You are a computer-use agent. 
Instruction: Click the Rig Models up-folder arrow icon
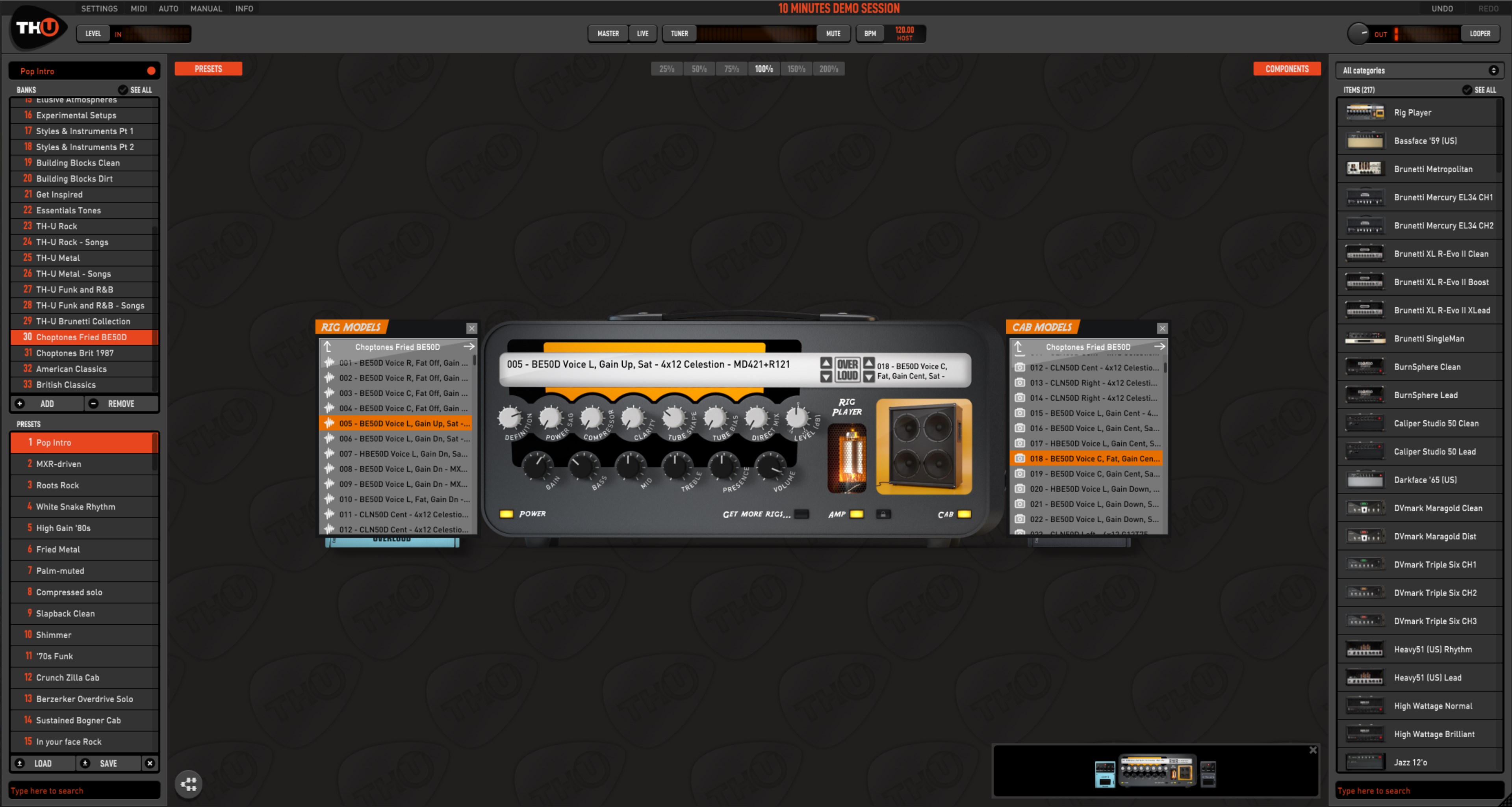(x=328, y=347)
